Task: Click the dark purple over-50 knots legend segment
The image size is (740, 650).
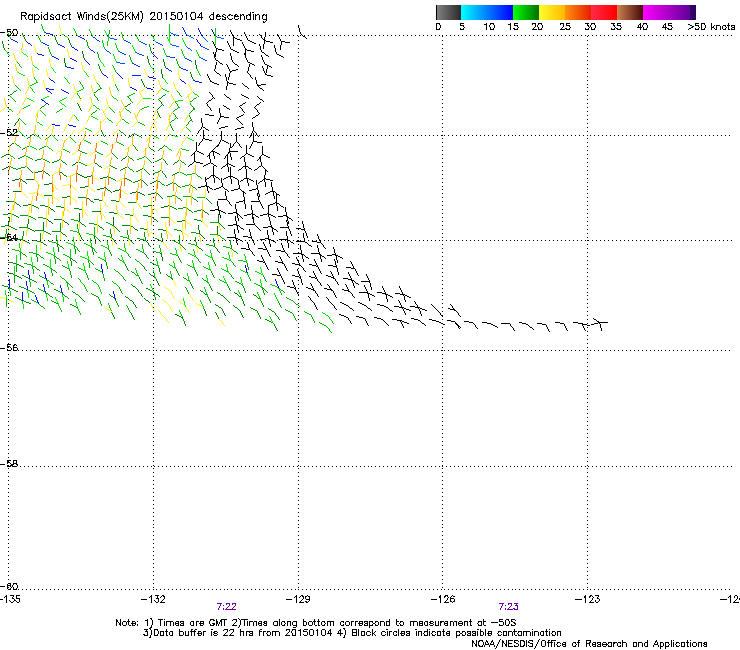Action: tap(693, 12)
